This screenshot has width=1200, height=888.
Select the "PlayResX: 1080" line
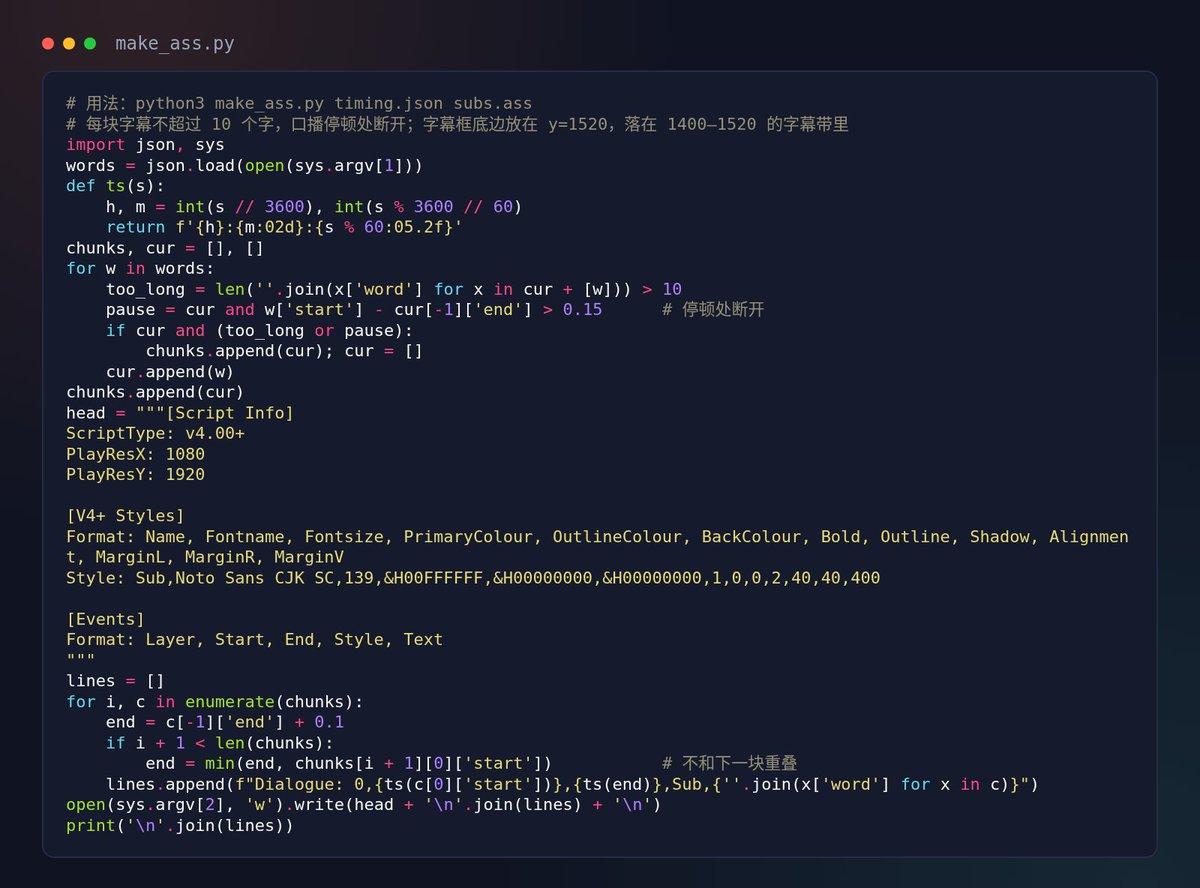click(135, 454)
